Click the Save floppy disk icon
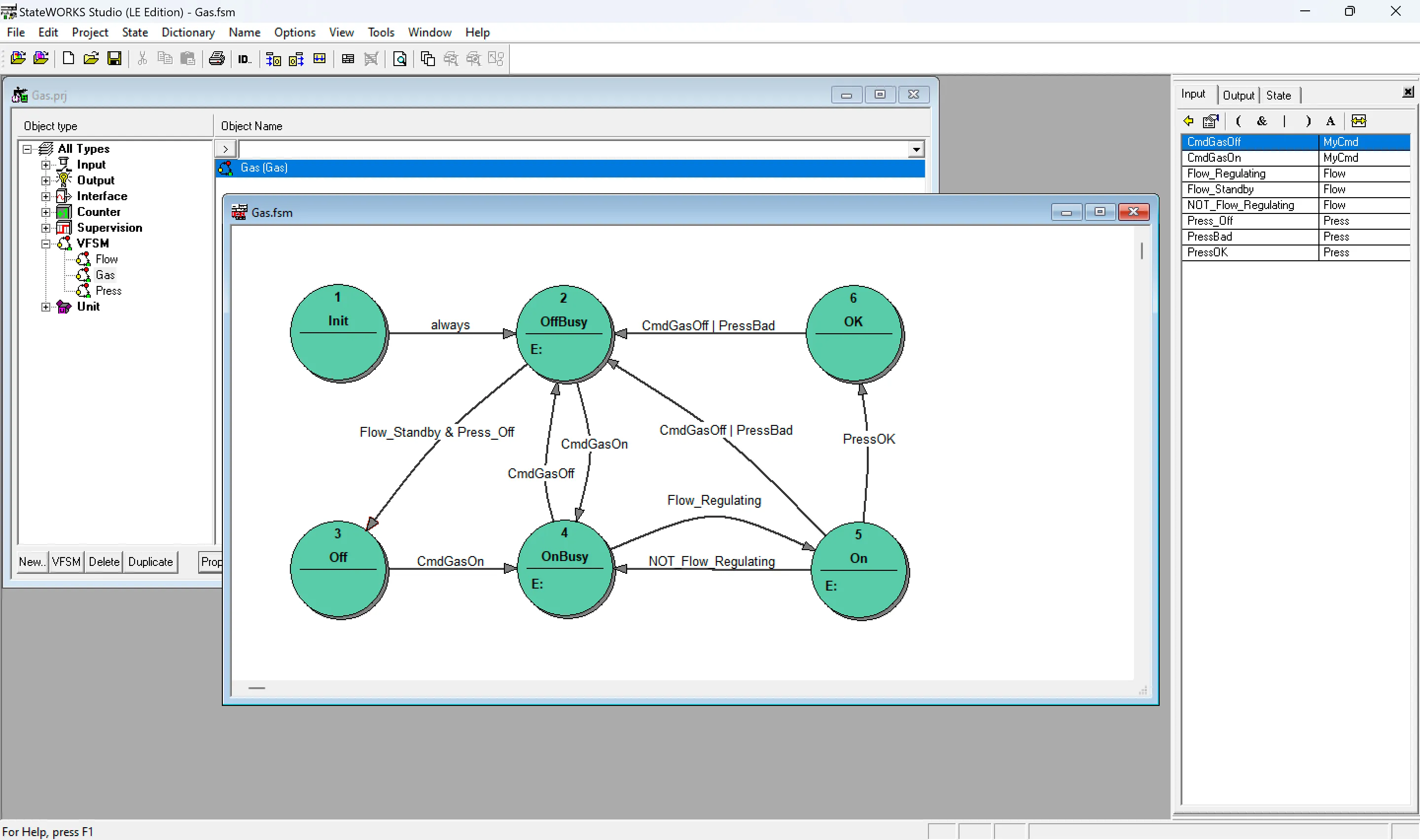 (114, 58)
